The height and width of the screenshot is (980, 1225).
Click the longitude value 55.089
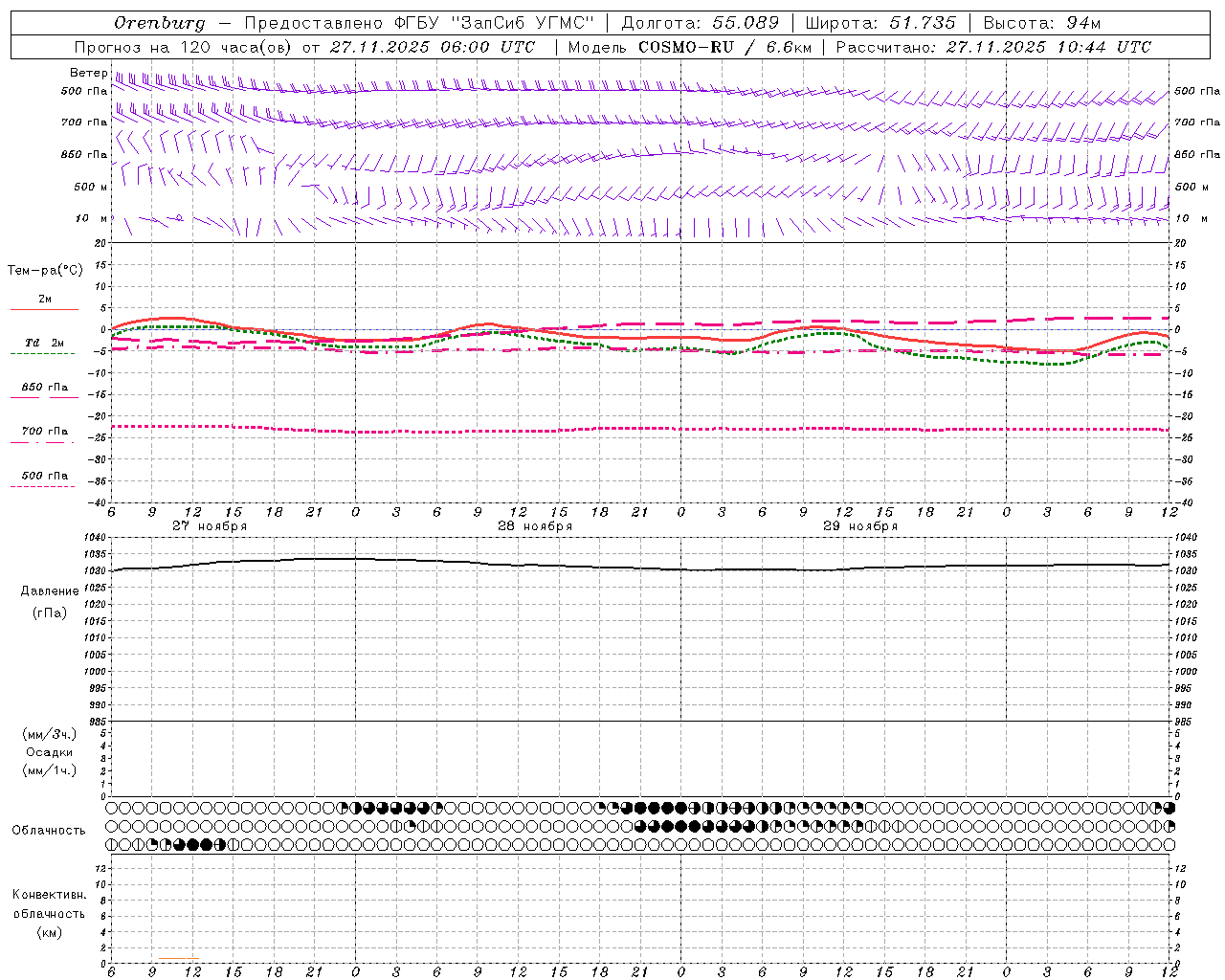pos(746,23)
